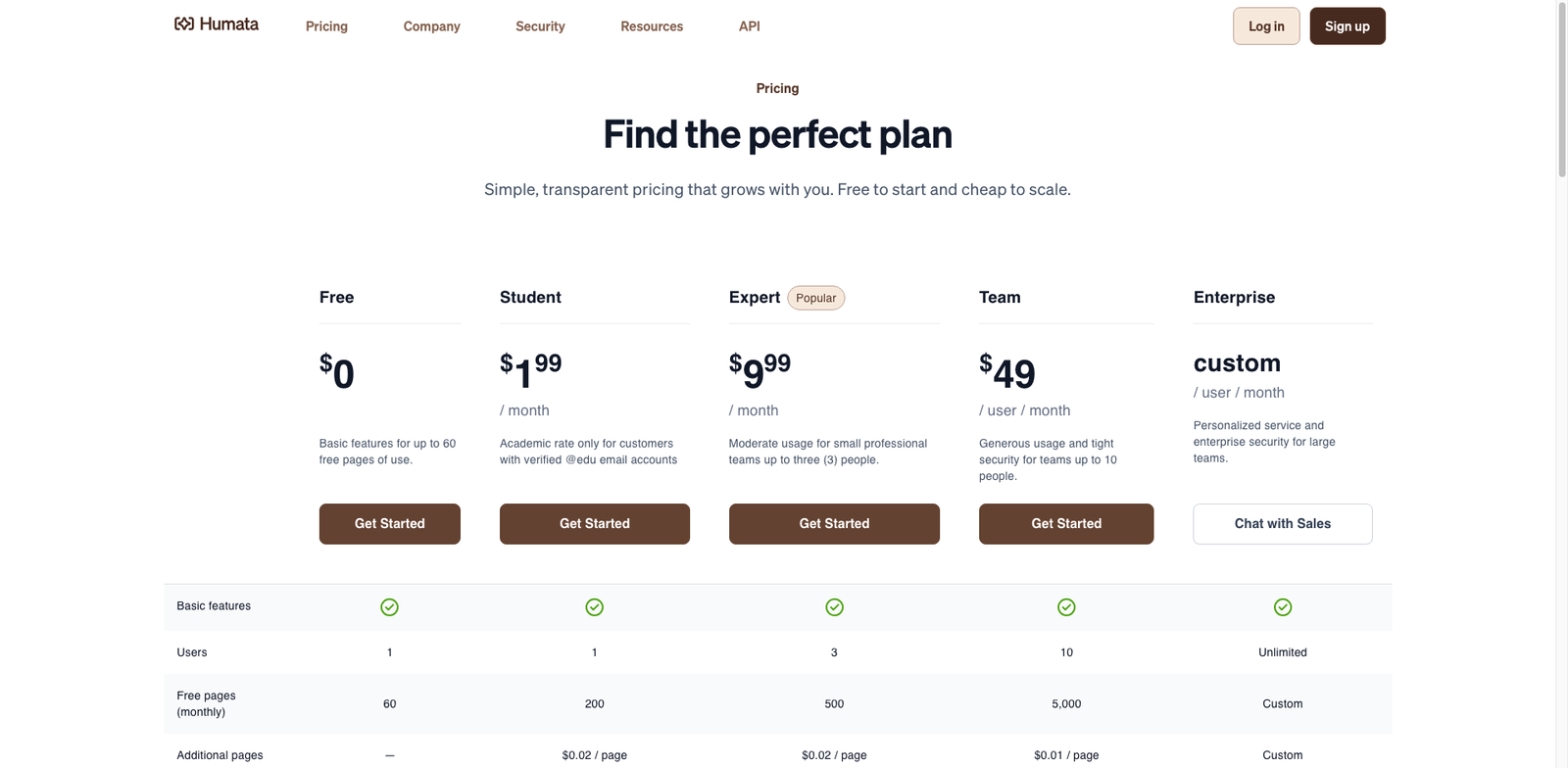Image resolution: width=1568 pixels, height=768 pixels.
Task: Open the API nav link
Action: point(749,26)
